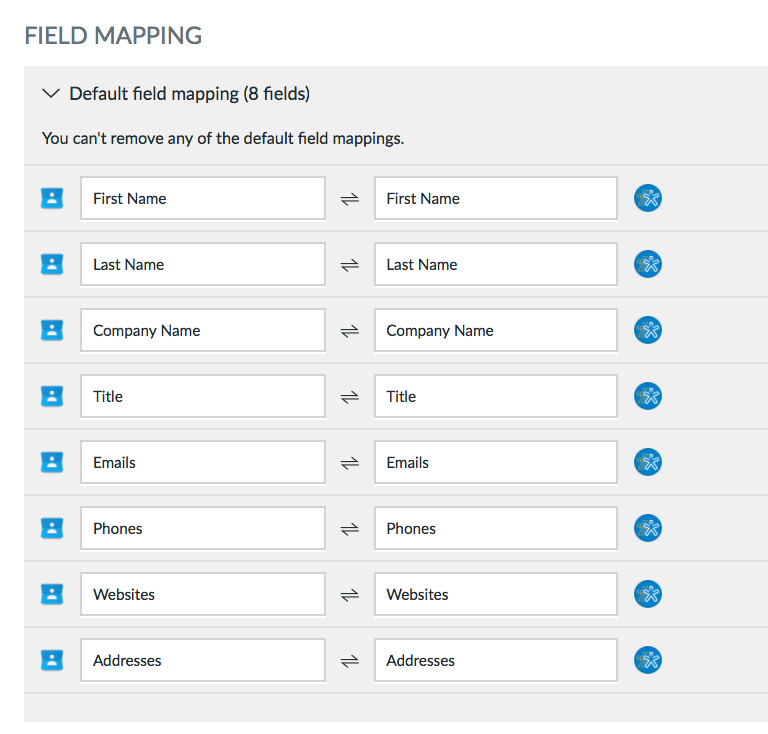This screenshot has width=768, height=734.
Task: Click the blue app icon in Phones row
Action: (x=648, y=528)
